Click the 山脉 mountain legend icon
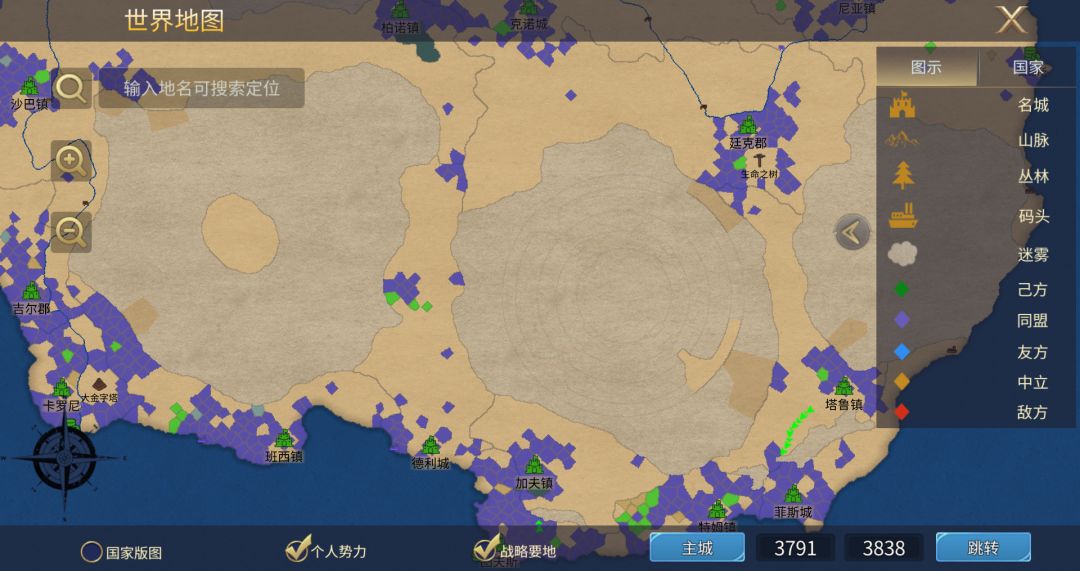This screenshot has height=571, width=1080. click(902, 140)
